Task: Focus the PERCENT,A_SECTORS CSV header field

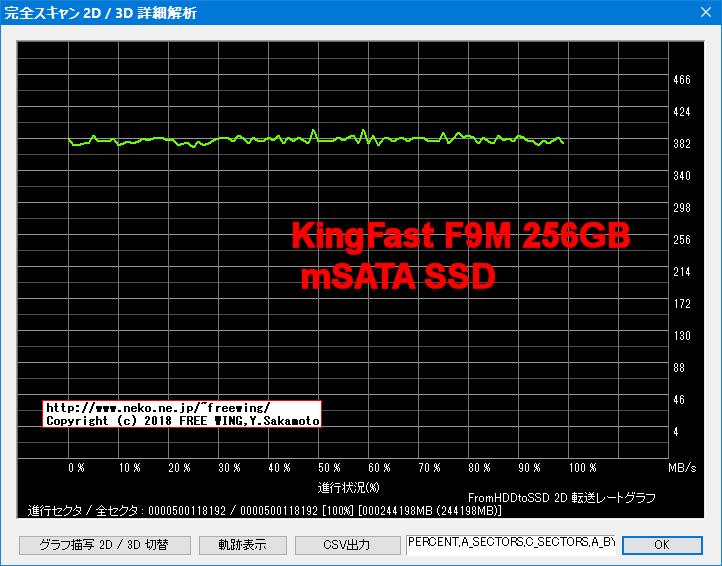Action: [511, 545]
